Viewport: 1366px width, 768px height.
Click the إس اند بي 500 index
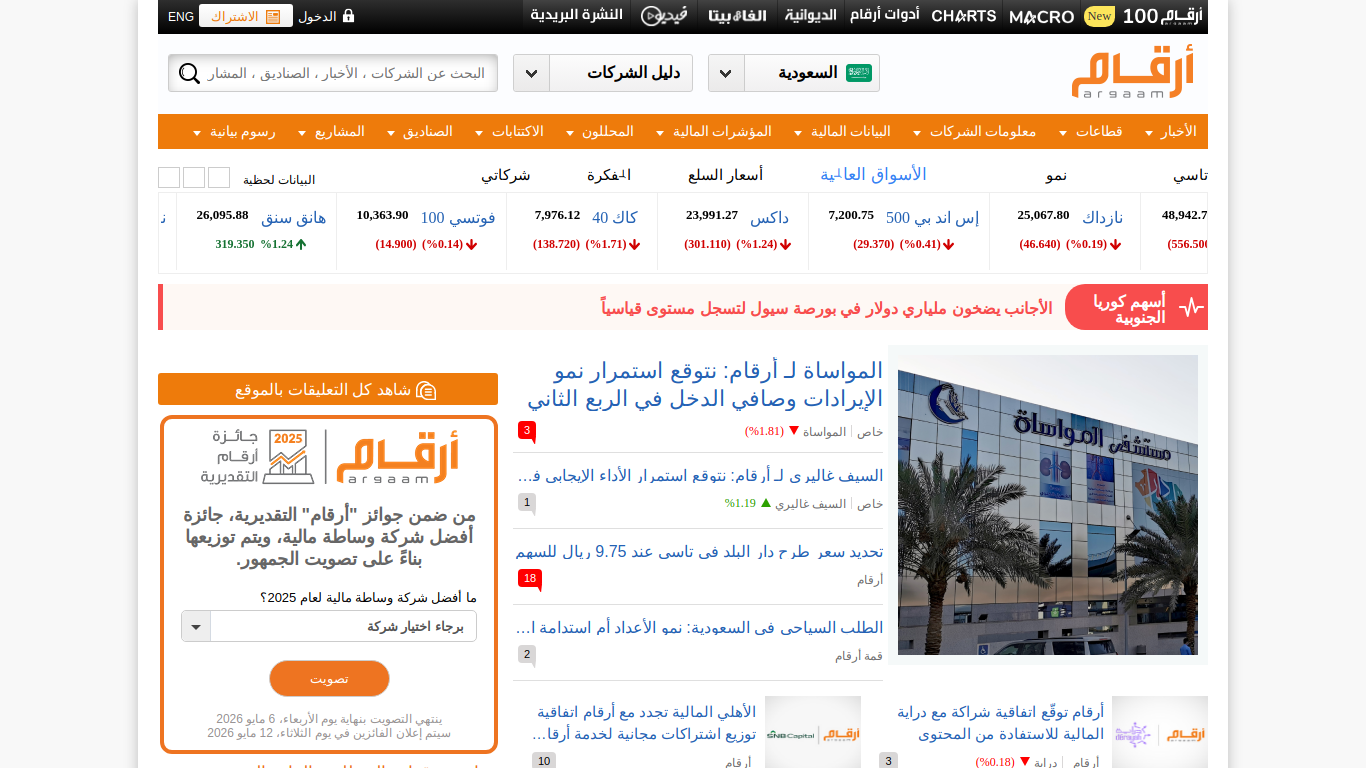point(933,218)
